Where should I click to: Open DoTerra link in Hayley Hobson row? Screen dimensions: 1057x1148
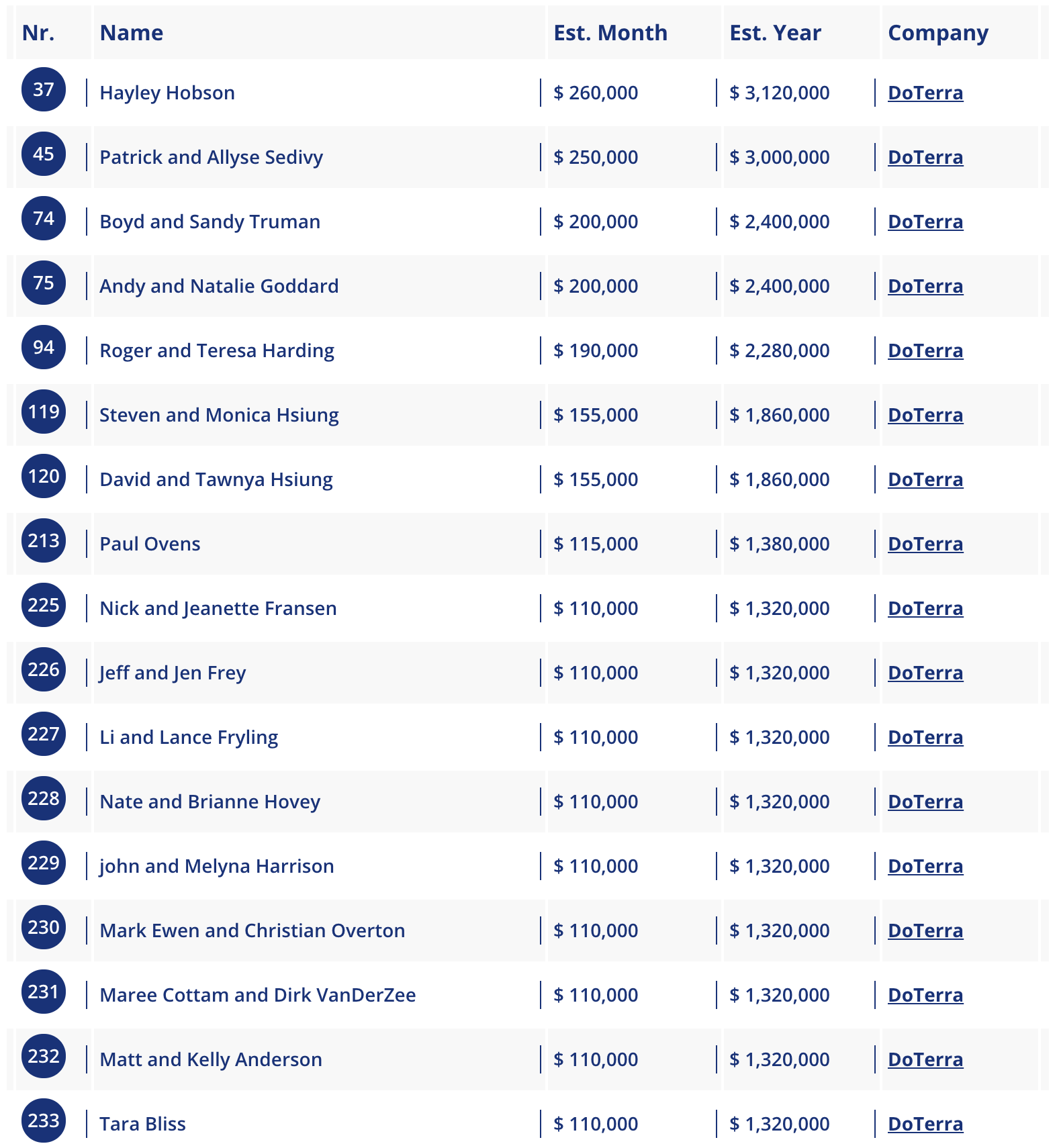click(x=925, y=93)
